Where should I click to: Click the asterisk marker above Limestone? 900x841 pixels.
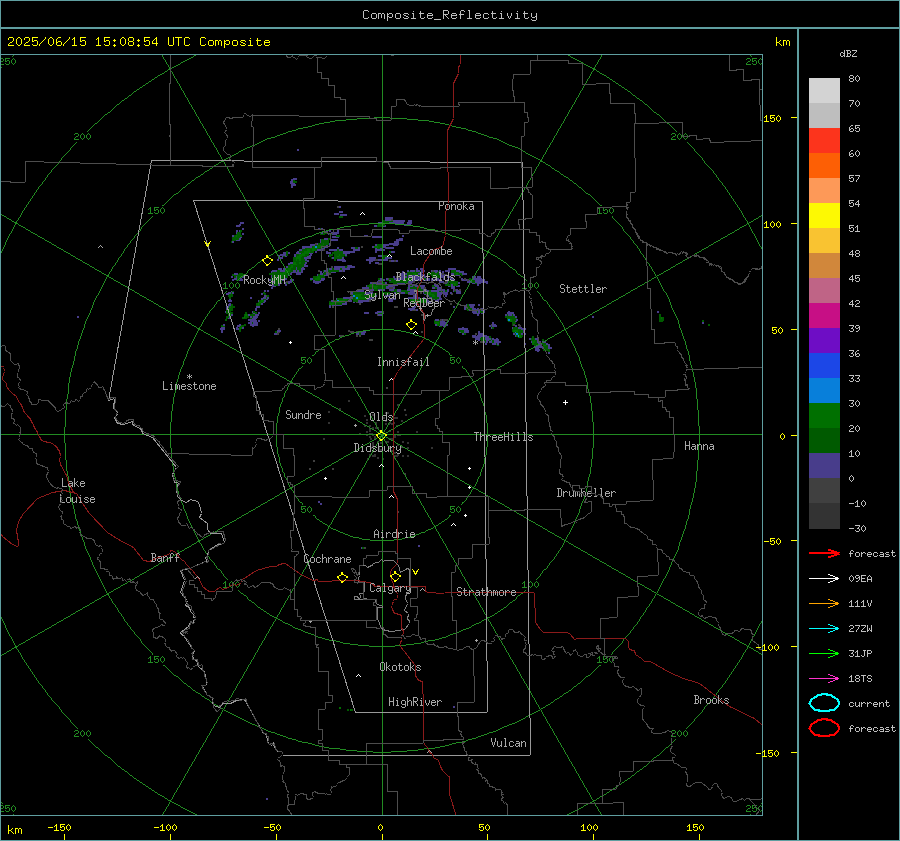(189, 377)
